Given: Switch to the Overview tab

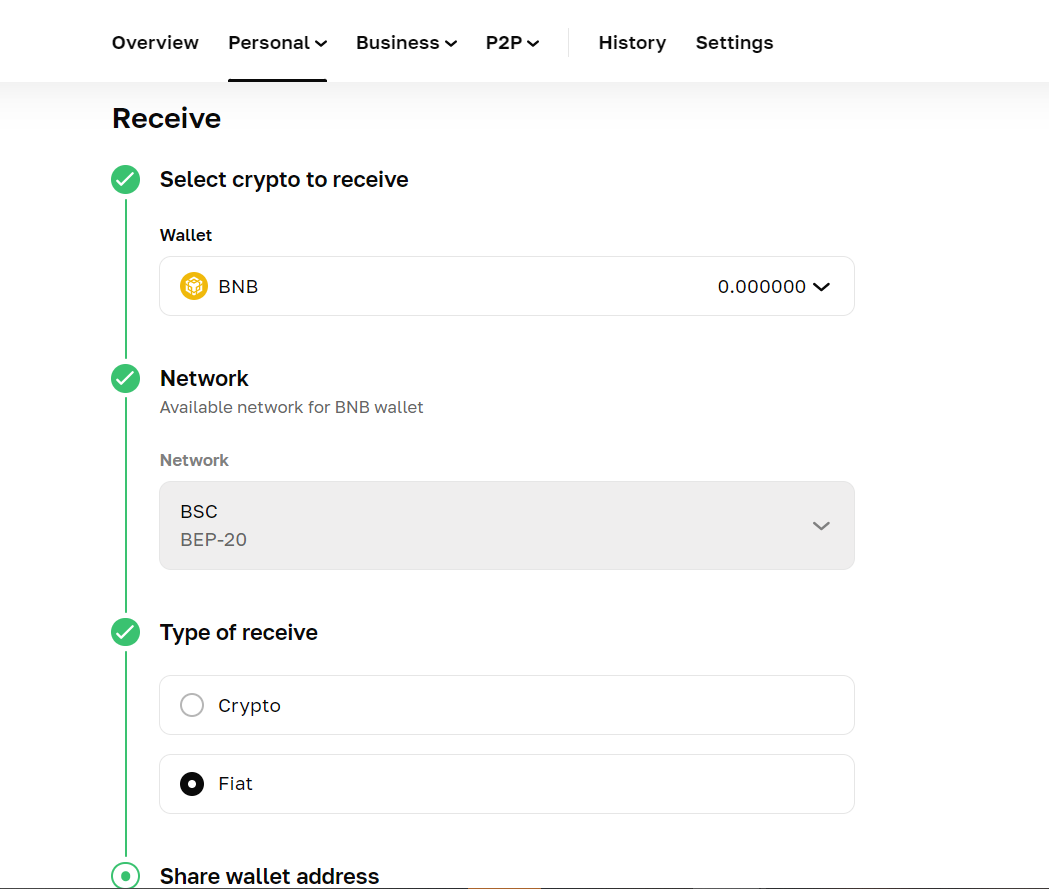Looking at the screenshot, I should [154, 42].
